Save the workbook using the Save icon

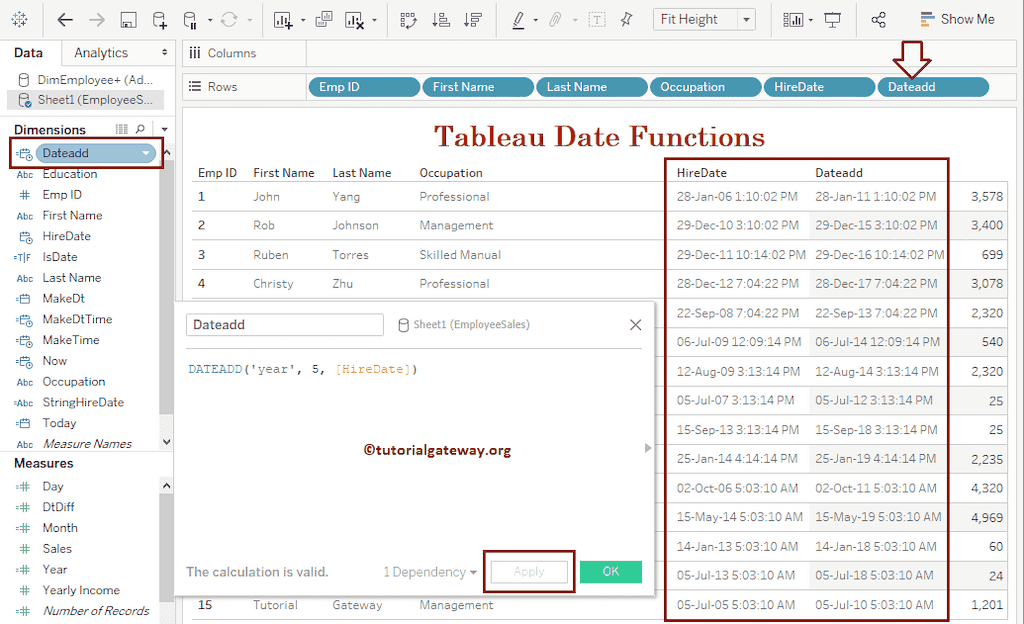point(127,18)
